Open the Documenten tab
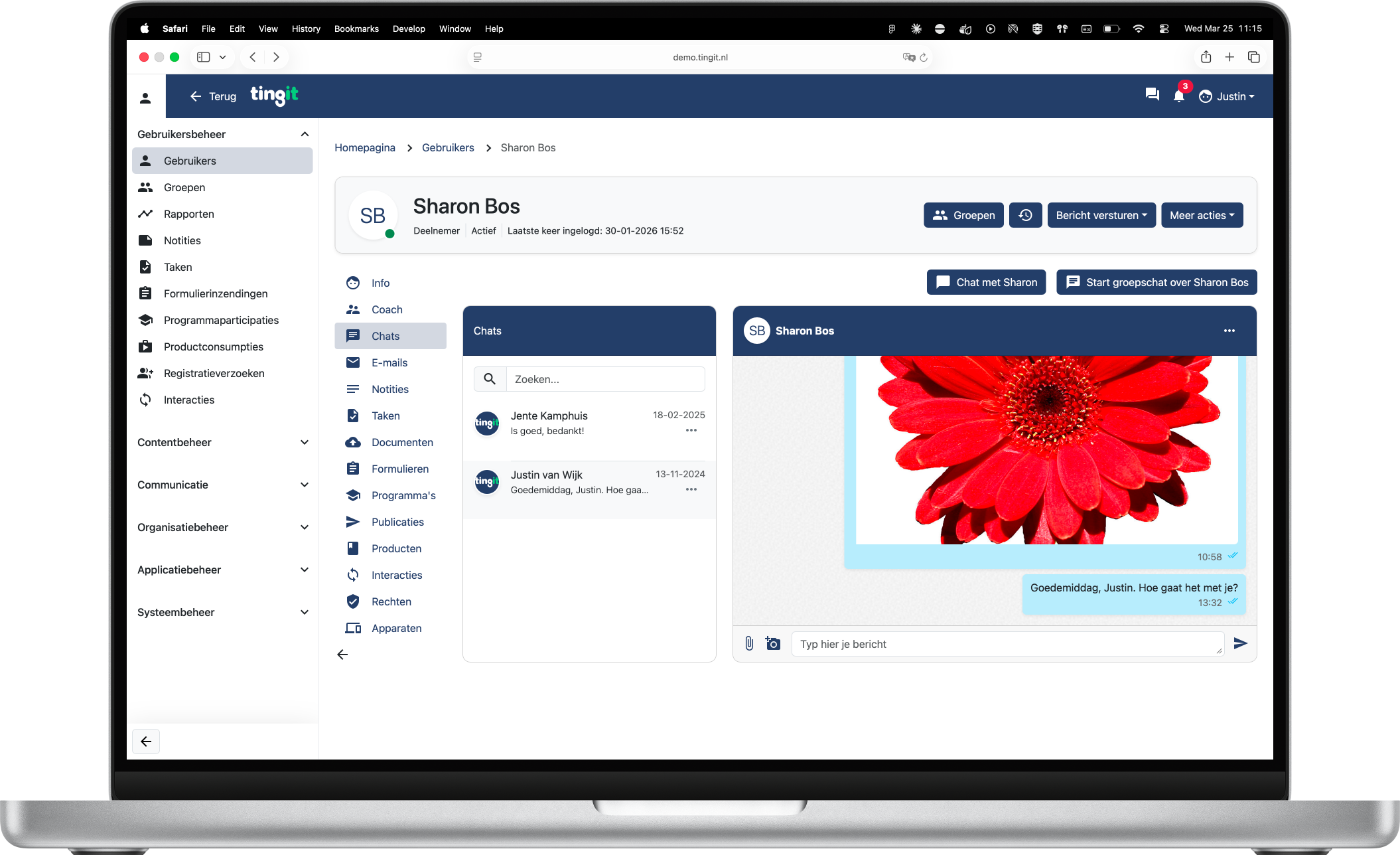The image size is (1400, 855). click(x=391, y=442)
